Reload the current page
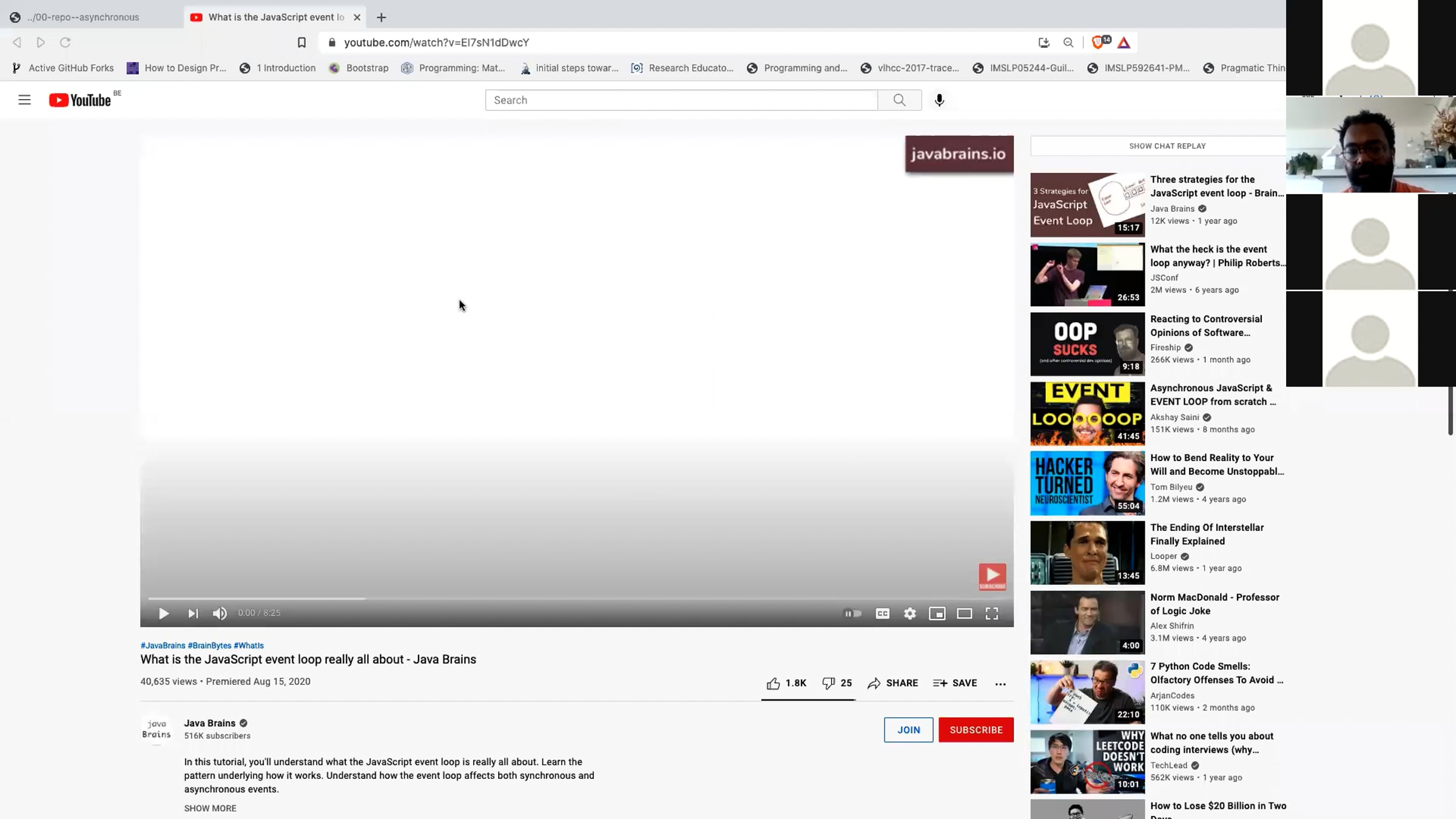 [x=66, y=42]
